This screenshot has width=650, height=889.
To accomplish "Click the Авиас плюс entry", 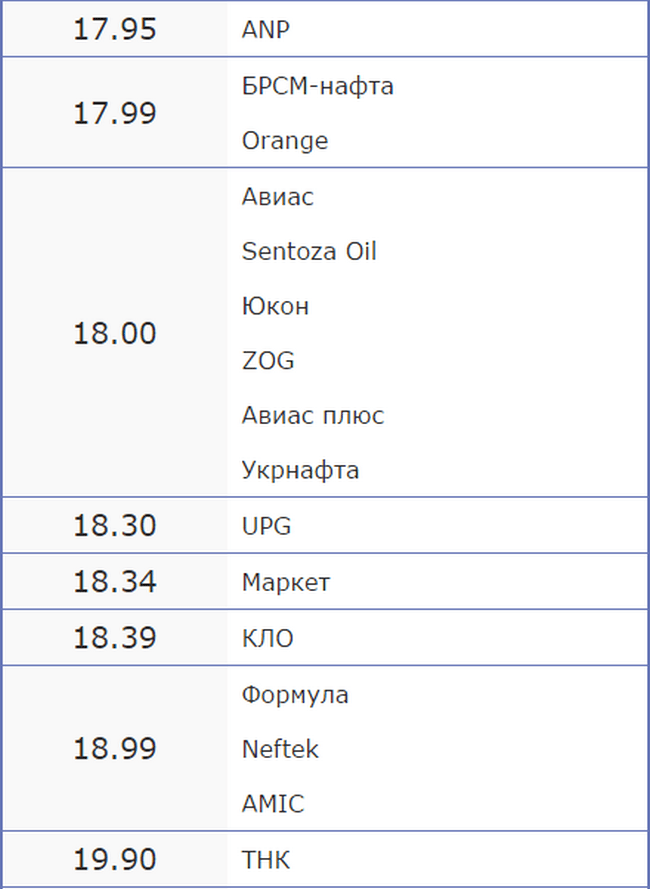I will click(313, 415).
